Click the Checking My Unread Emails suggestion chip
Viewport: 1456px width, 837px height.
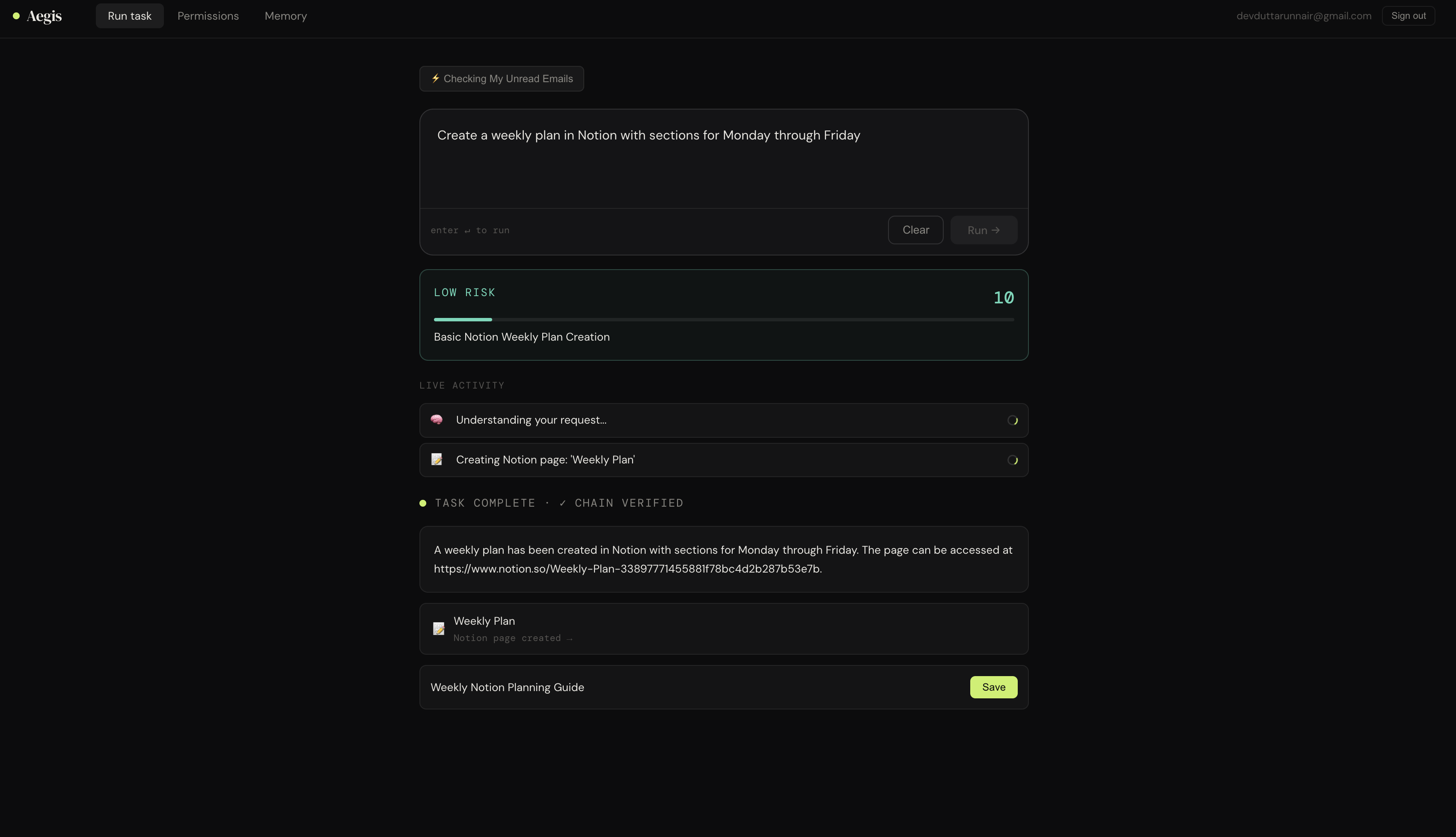point(501,79)
